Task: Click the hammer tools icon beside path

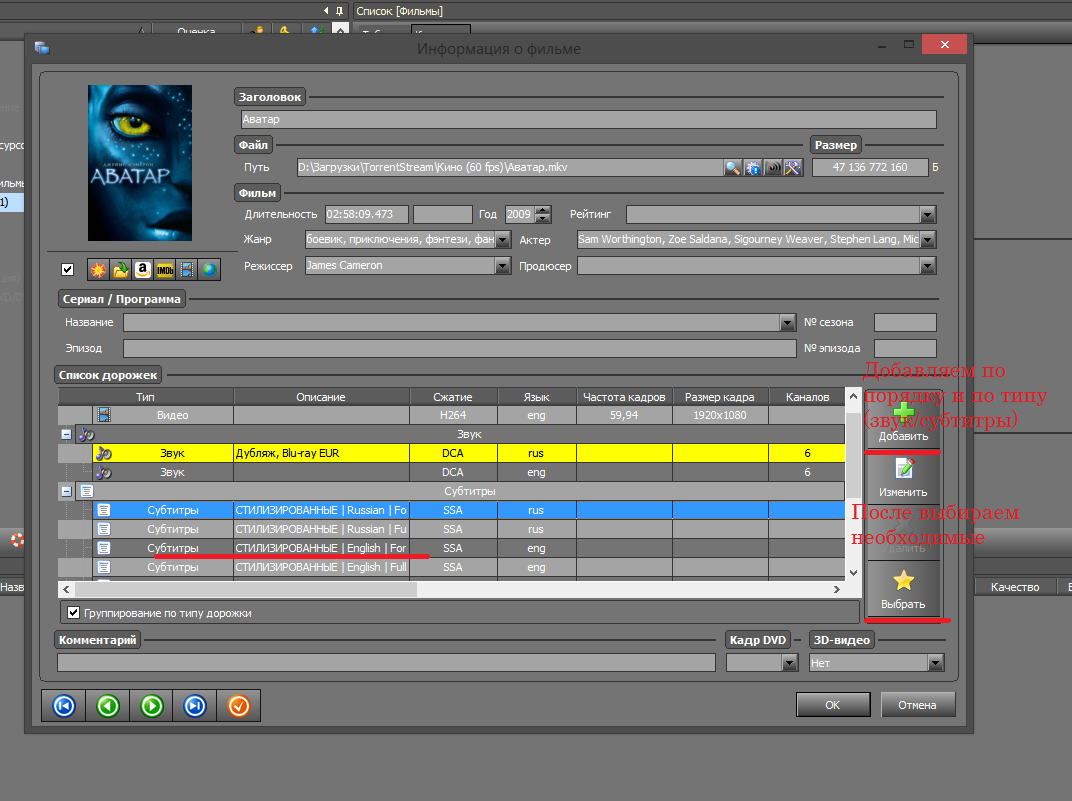Action: click(x=794, y=168)
